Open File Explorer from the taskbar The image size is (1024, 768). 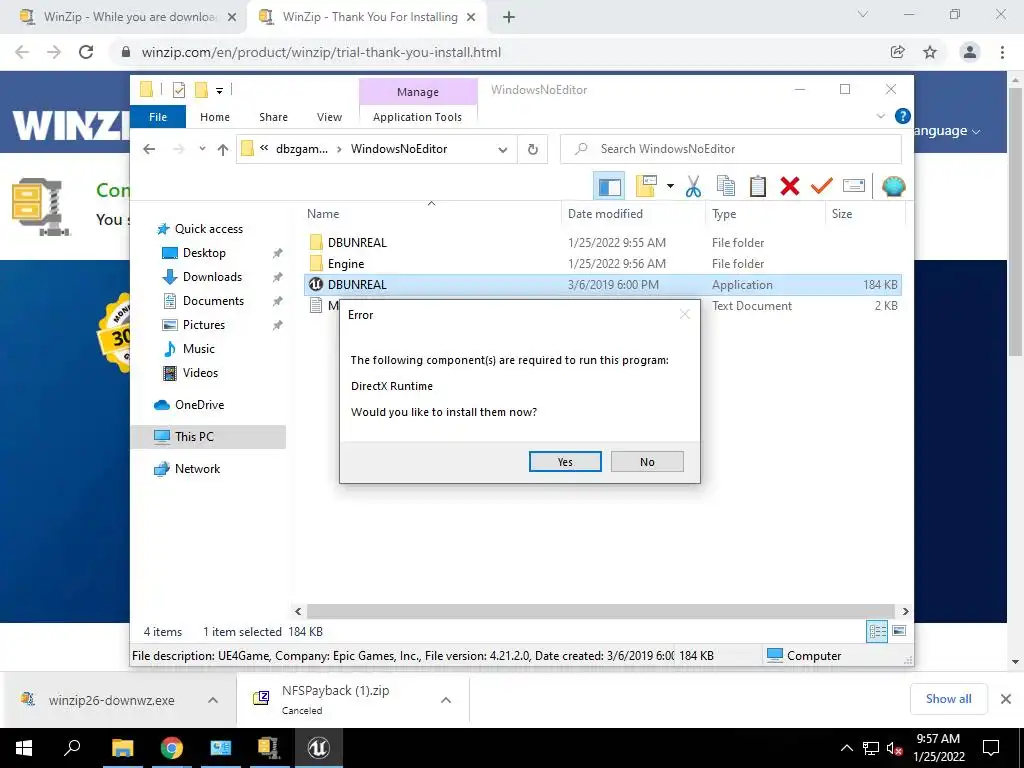[122, 748]
